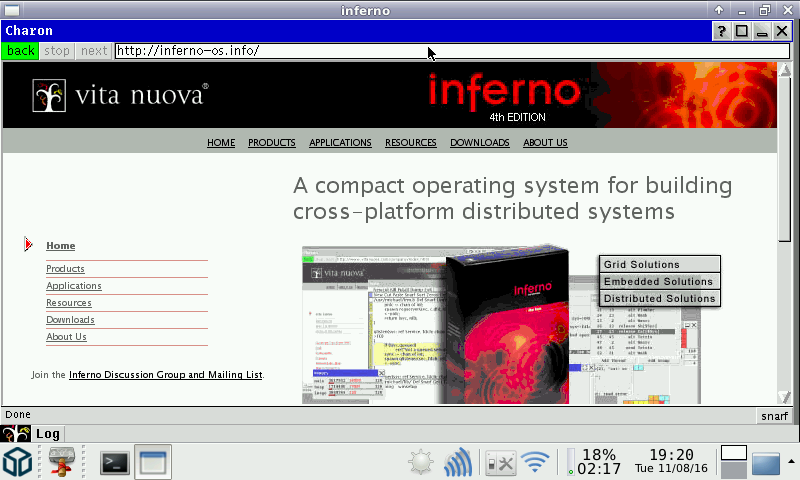Click the Vita Nuova logo
The height and width of the screenshot is (480, 800).
[x=120, y=95]
